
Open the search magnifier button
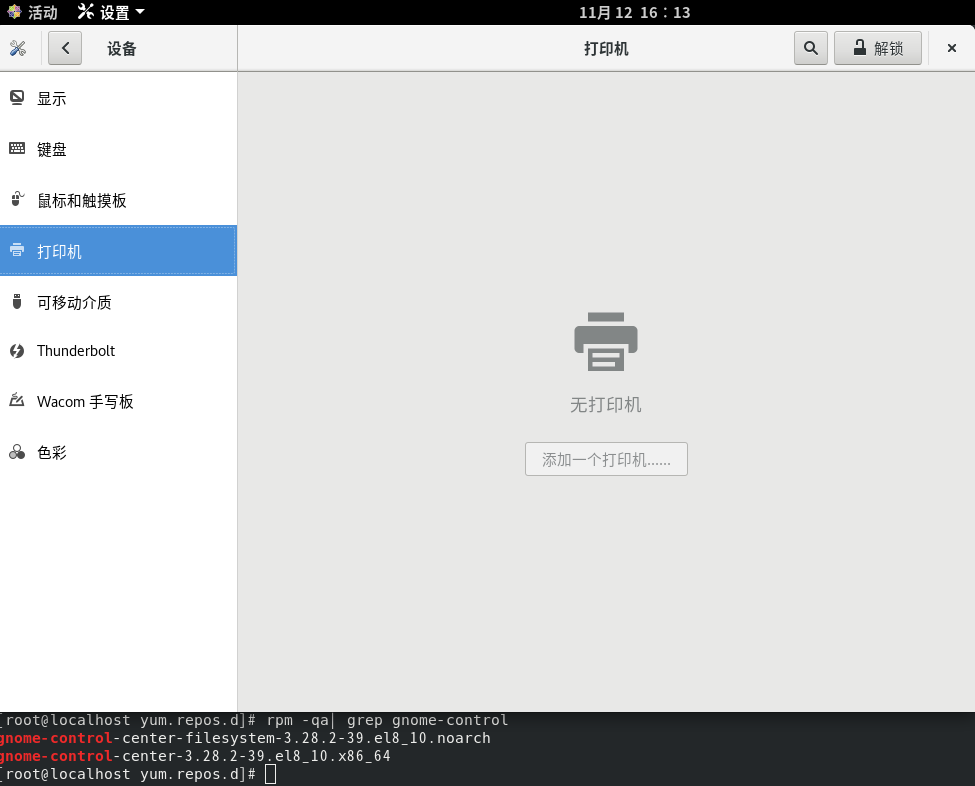810,49
